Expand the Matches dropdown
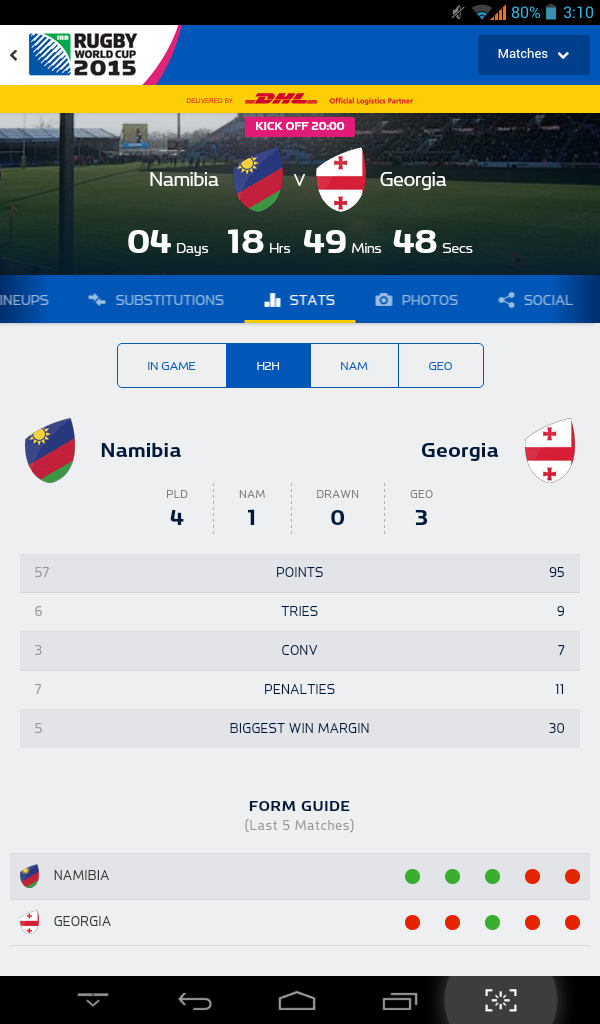The image size is (600, 1024). coord(533,55)
